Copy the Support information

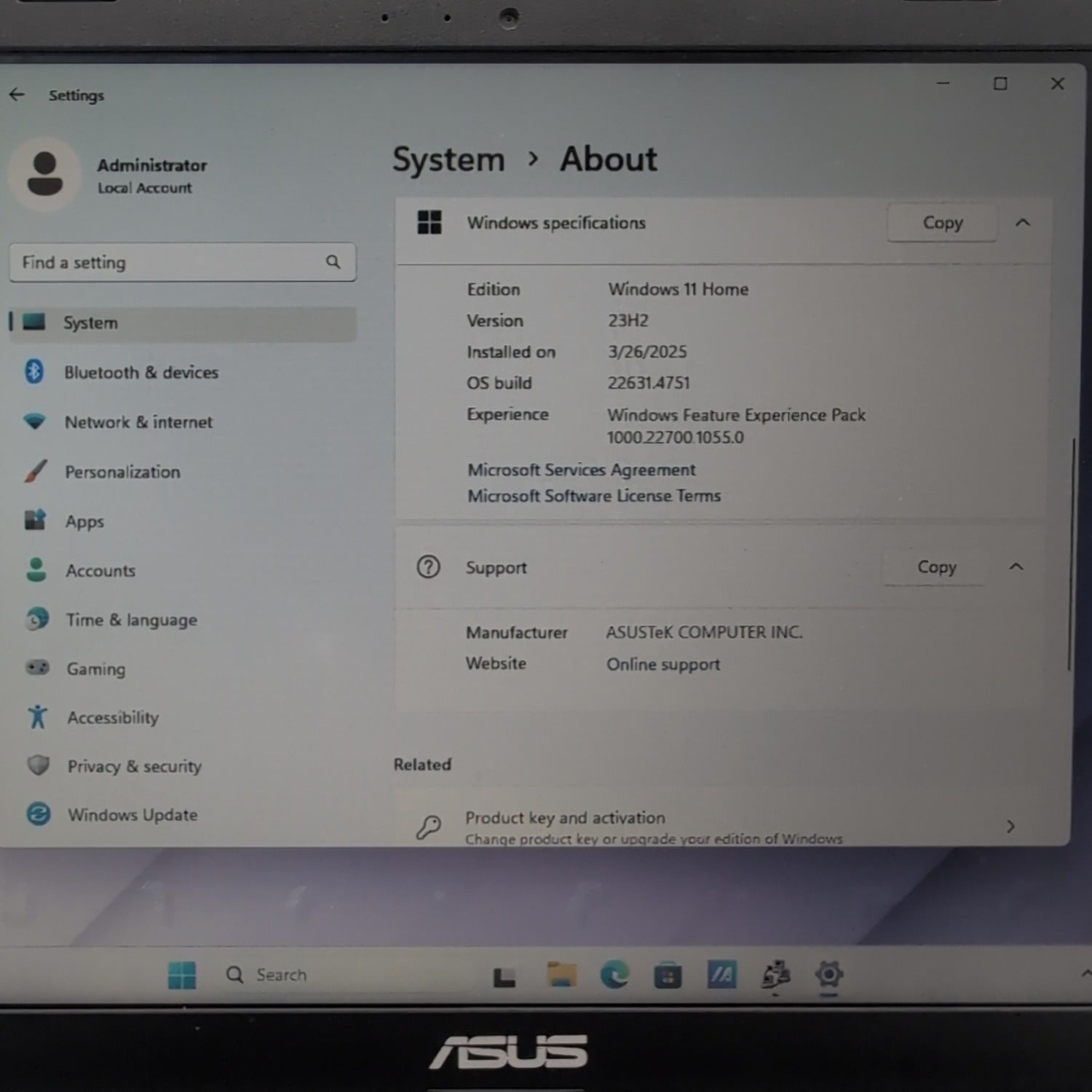click(936, 567)
